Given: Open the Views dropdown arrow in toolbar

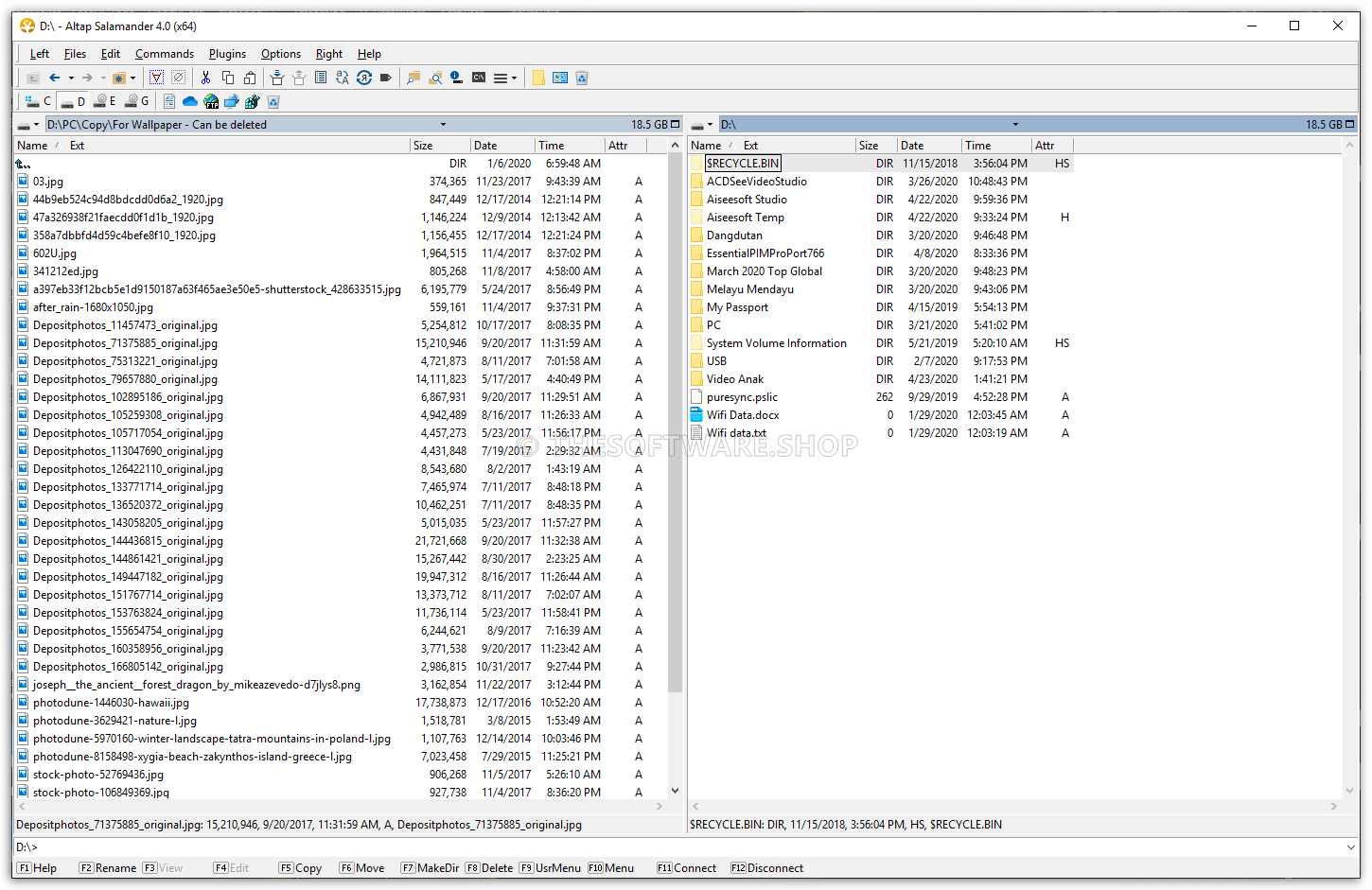Looking at the screenshot, I should [514, 78].
